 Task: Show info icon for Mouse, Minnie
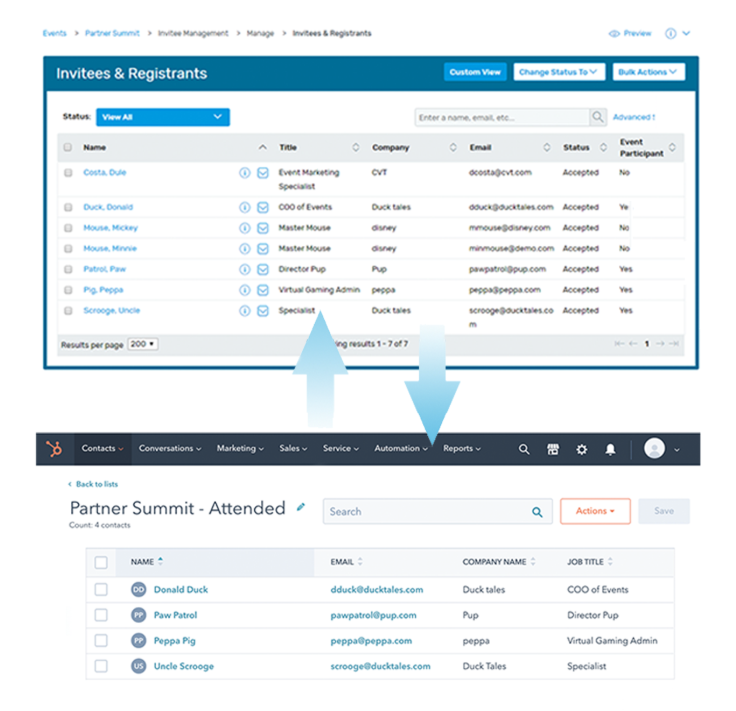[245, 249]
